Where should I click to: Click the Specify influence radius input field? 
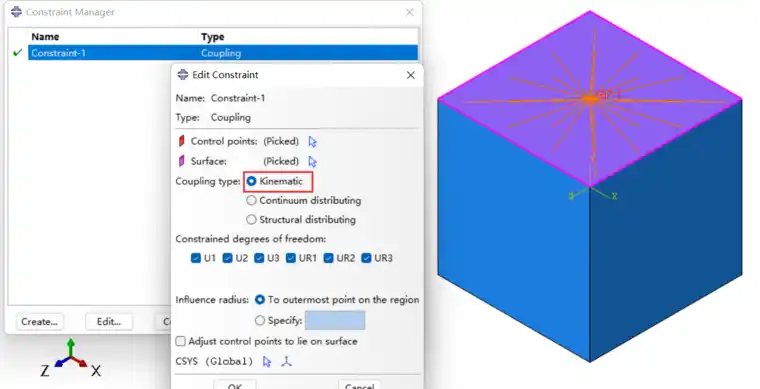pos(335,320)
